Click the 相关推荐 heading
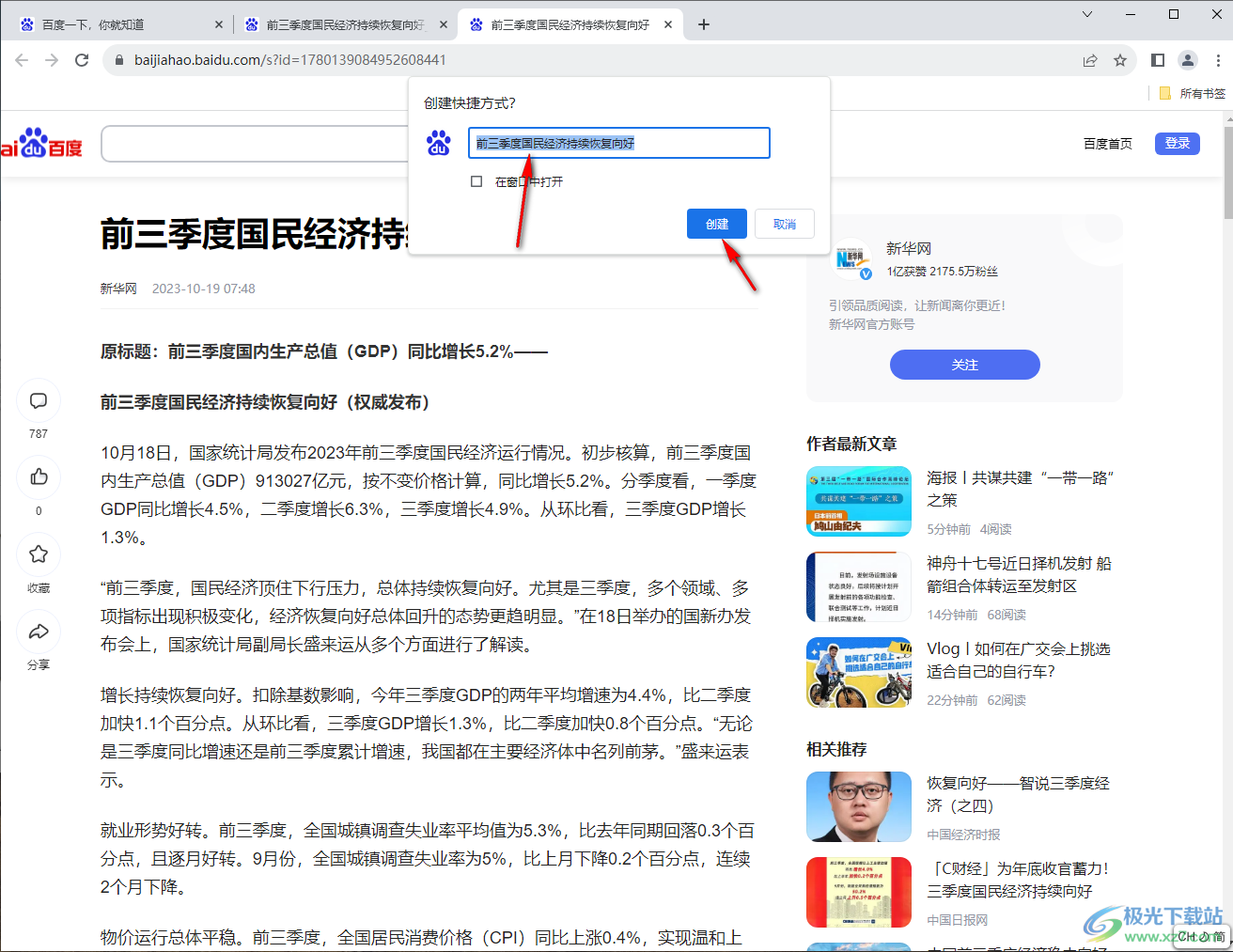Image resolution: width=1233 pixels, height=952 pixels. coord(836,749)
